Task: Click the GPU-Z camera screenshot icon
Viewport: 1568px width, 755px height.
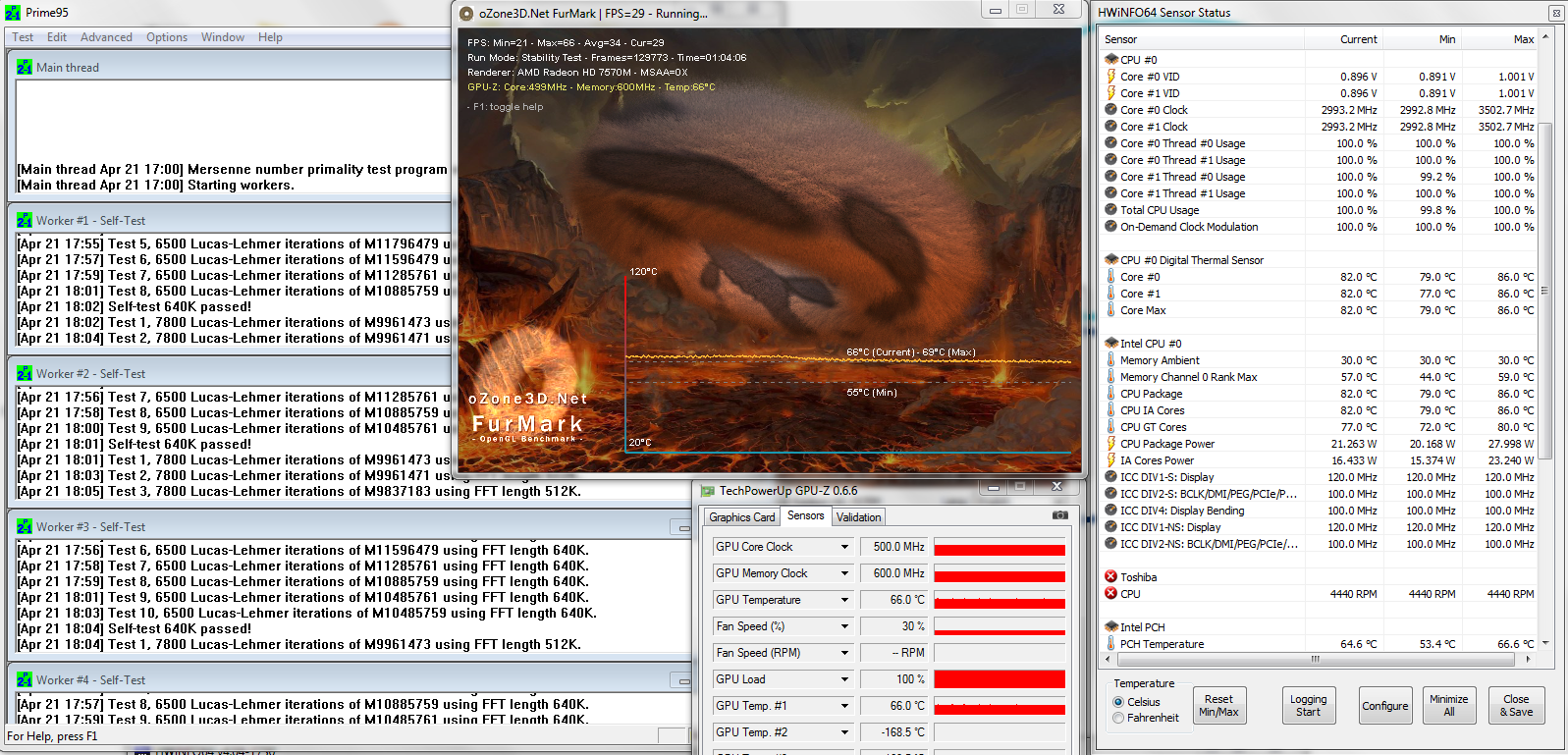Action: (x=1060, y=514)
